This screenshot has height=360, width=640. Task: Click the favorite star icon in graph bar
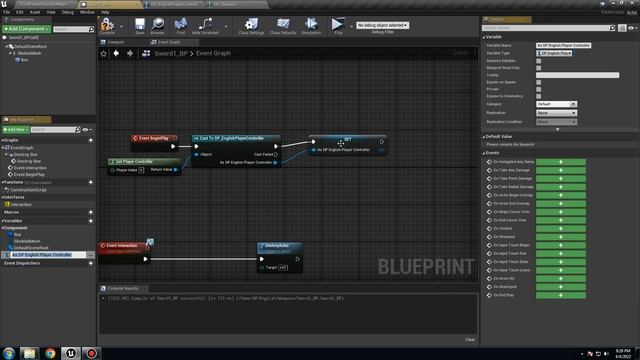coord(104,53)
